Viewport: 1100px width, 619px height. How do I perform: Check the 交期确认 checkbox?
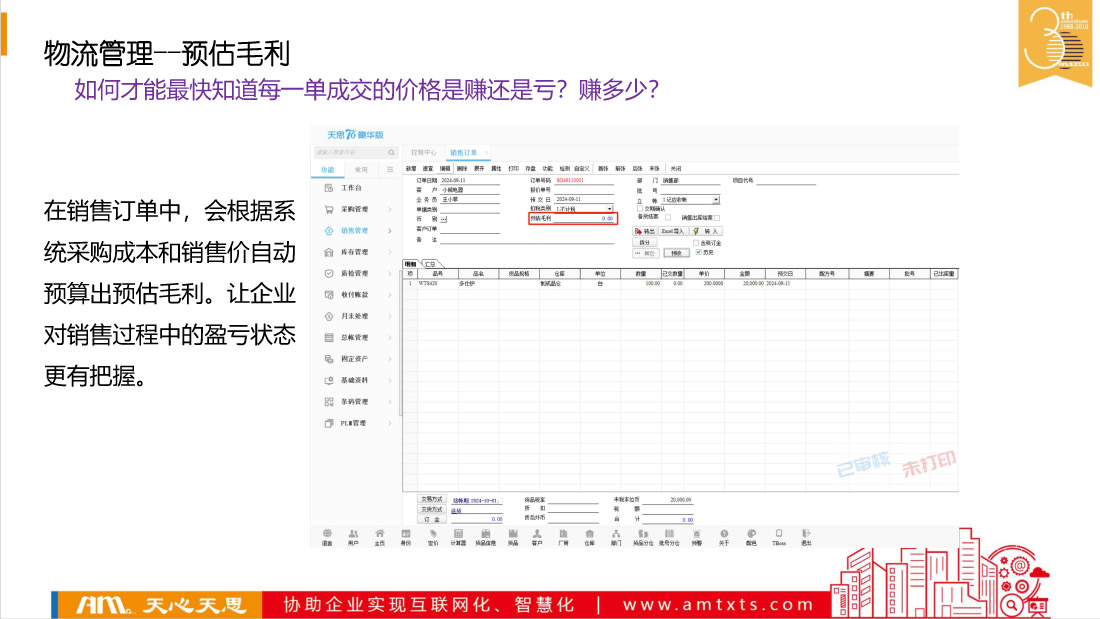tap(640, 208)
